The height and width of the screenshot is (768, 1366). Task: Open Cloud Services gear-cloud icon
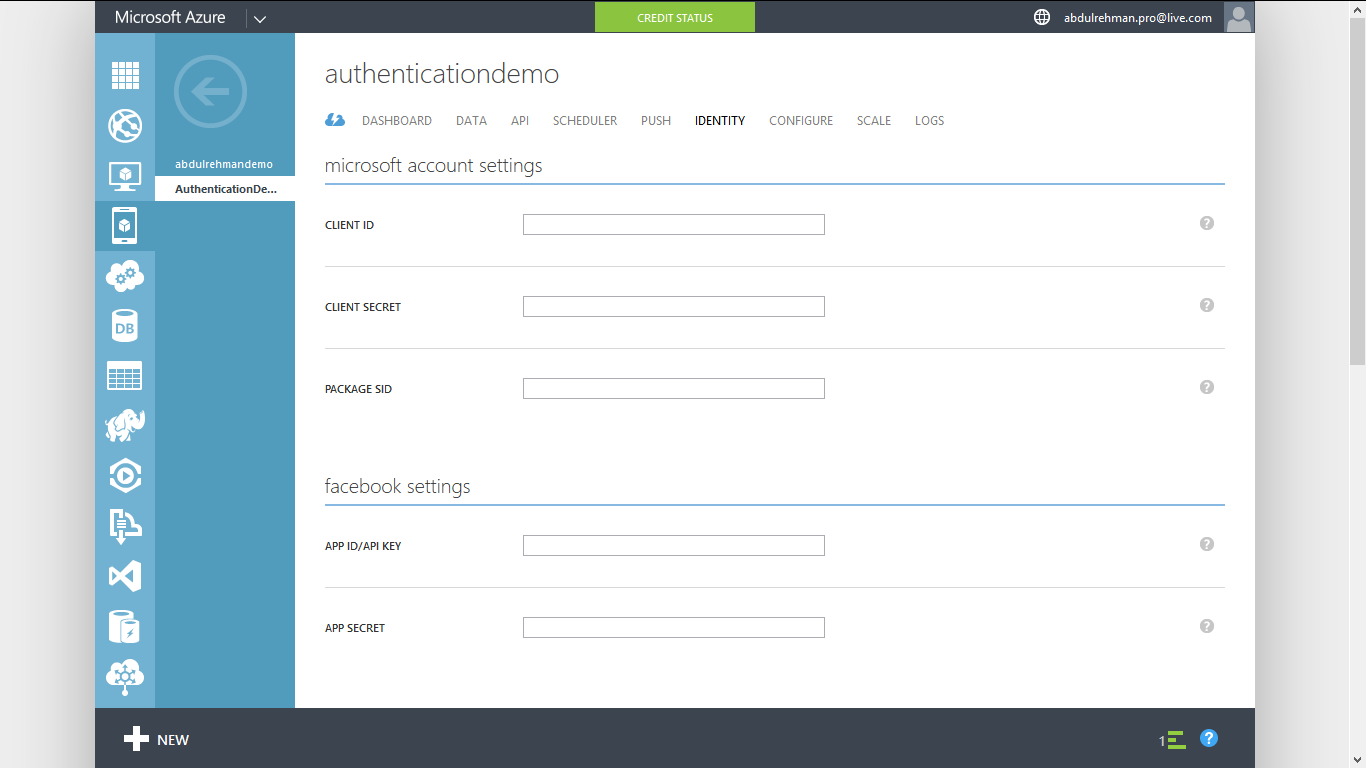click(x=125, y=276)
